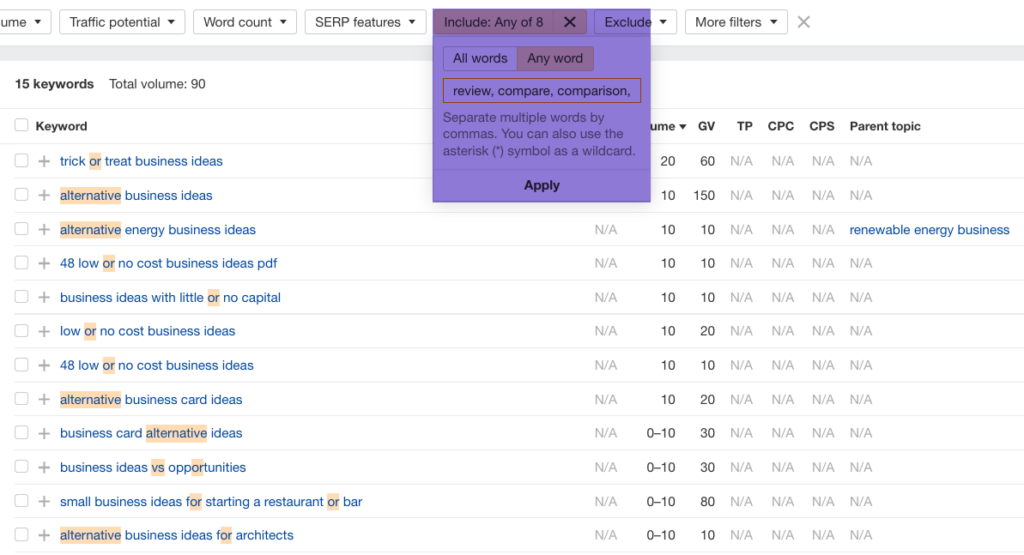Click plus icon for low or no cost business ideas
The height and width of the screenshot is (555, 1024).
point(44,332)
